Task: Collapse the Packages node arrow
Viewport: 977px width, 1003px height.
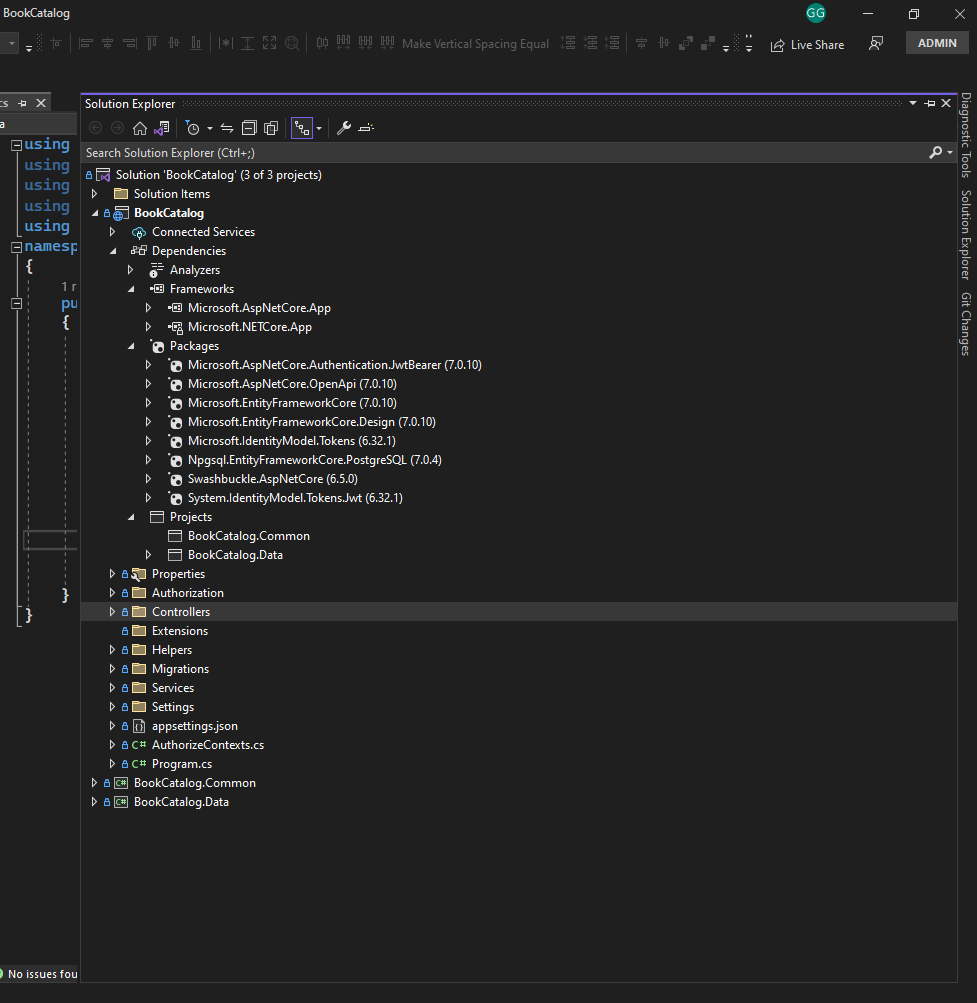Action: pyautogui.click(x=131, y=346)
